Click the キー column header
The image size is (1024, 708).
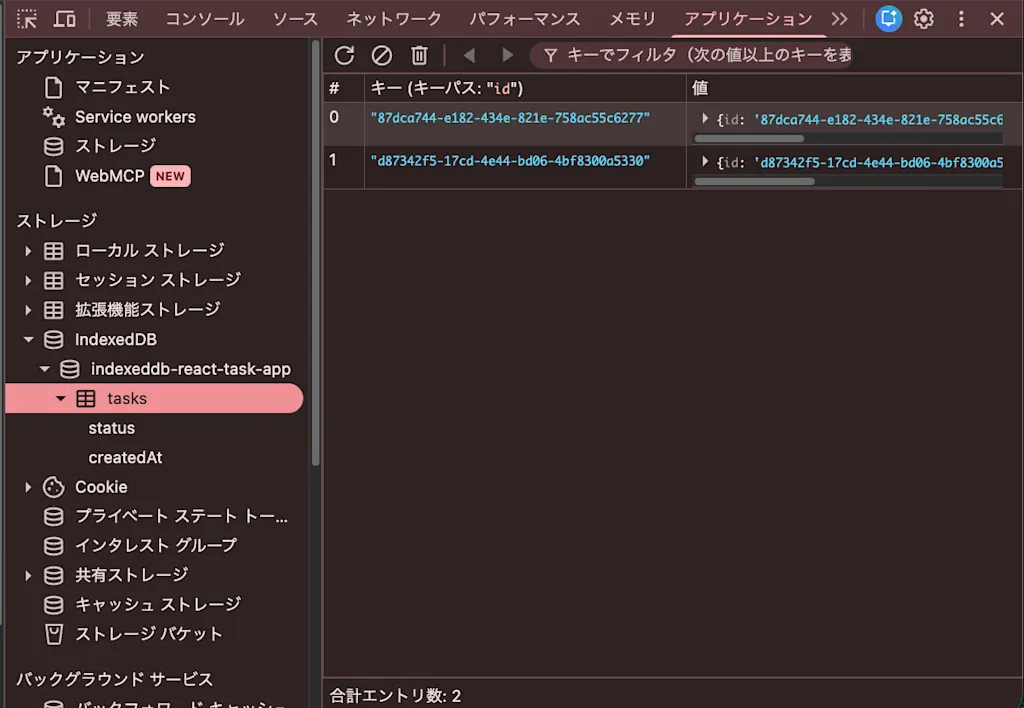(x=525, y=88)
